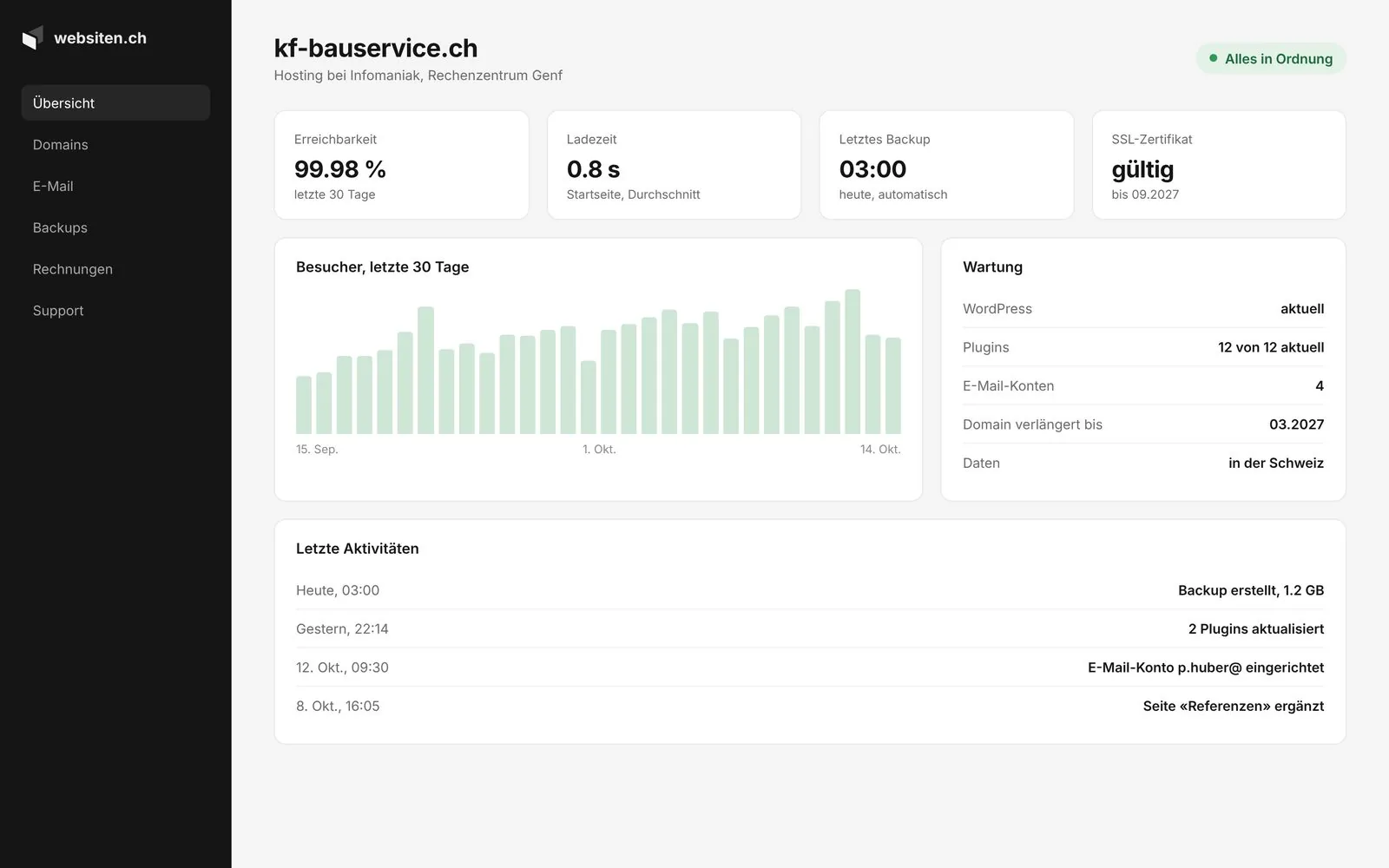Viewport: 1389px width, 868px height.
Task: Click the green status dot in badge
Action: 1213,58
